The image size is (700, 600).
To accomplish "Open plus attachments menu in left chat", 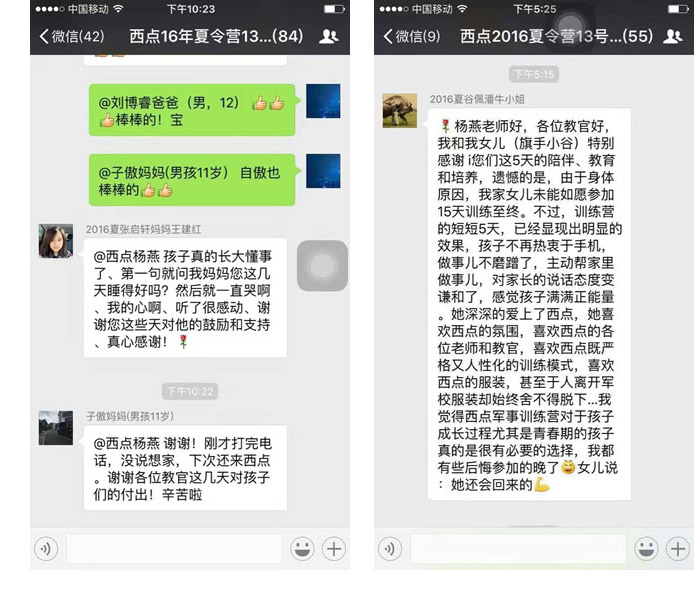I will click(334, 549).
